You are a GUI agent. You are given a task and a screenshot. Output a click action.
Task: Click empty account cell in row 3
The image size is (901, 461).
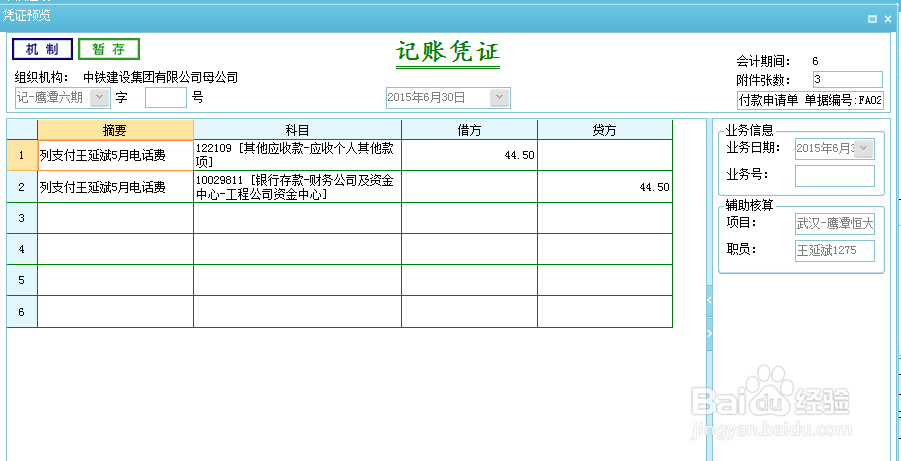click(x=297, y=218)
